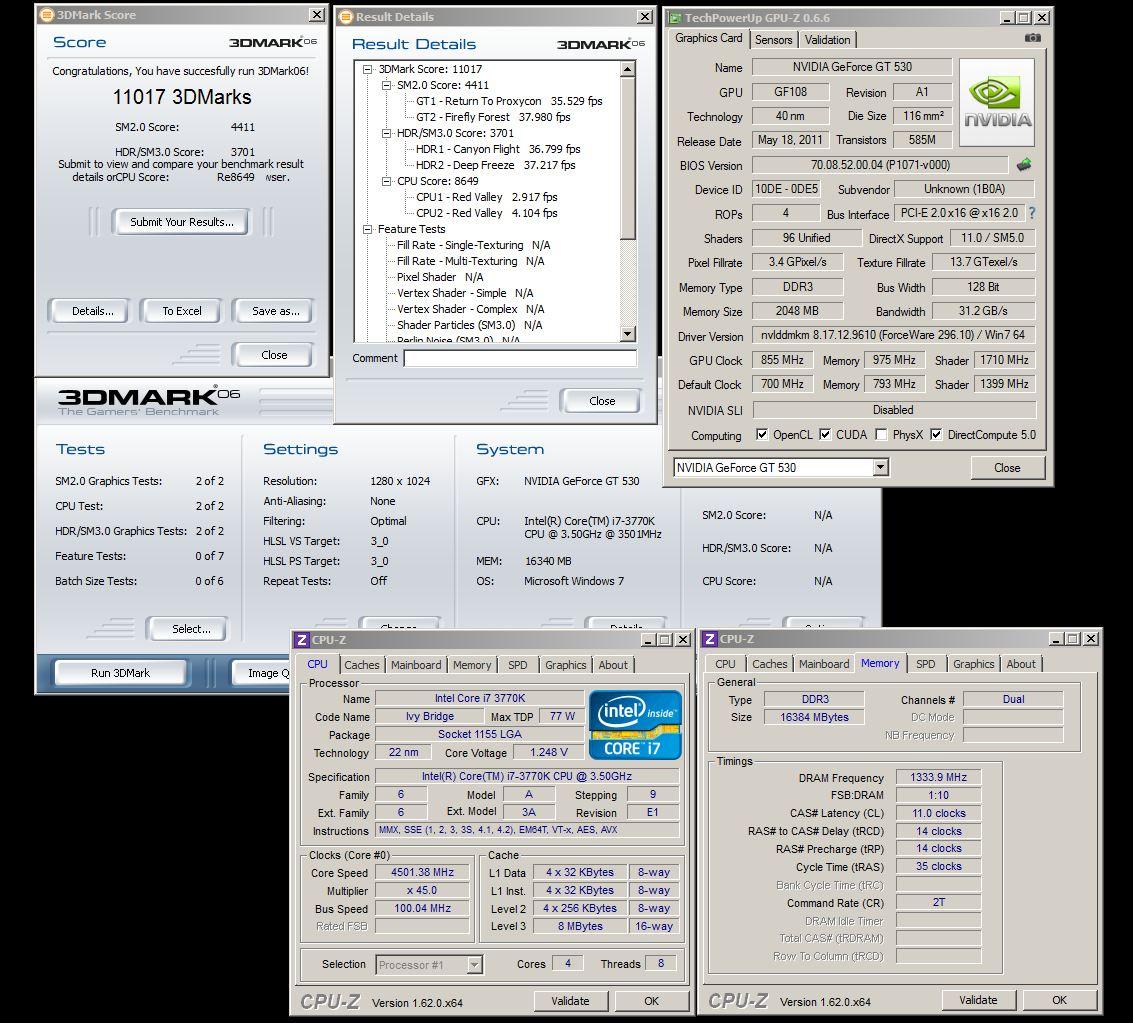Collapse the 3DMark Score 11017 tree node
The image size is (1133, 1023).
click(367, 69)
